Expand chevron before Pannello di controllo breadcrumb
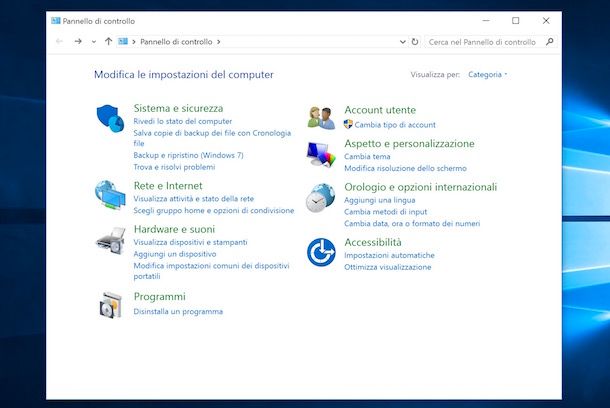 134,42
